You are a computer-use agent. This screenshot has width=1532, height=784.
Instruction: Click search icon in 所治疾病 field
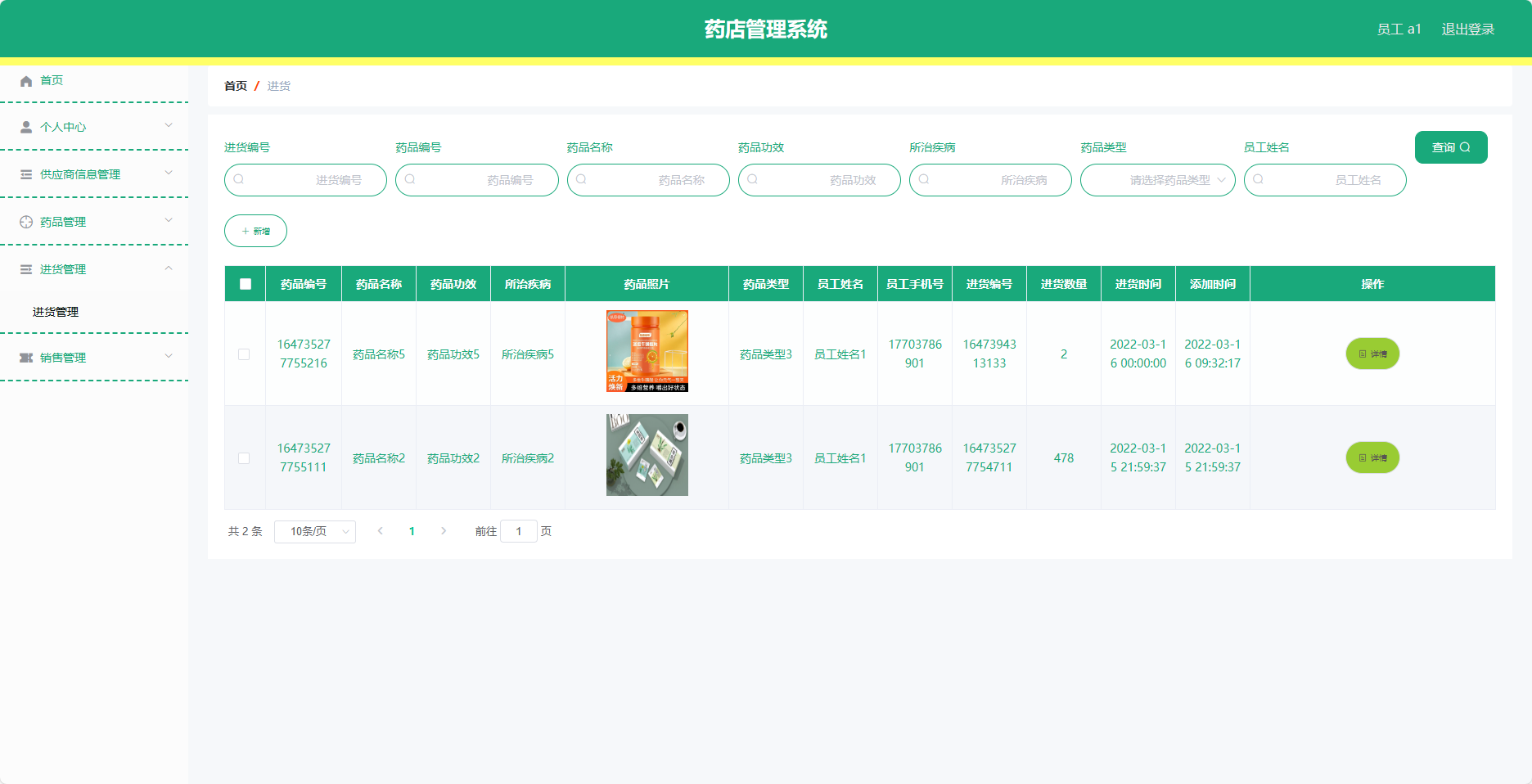924,179
